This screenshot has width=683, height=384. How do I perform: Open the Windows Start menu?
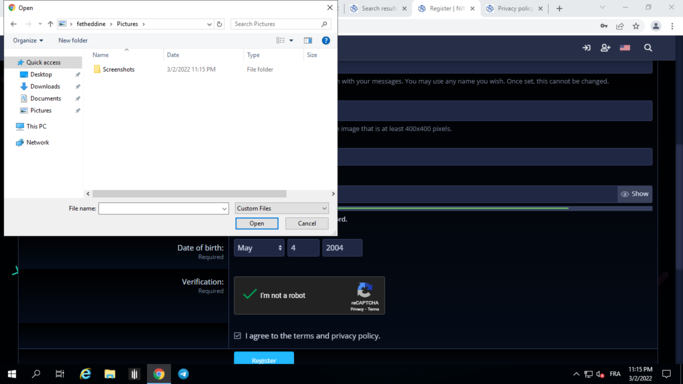tap(12, 374)
